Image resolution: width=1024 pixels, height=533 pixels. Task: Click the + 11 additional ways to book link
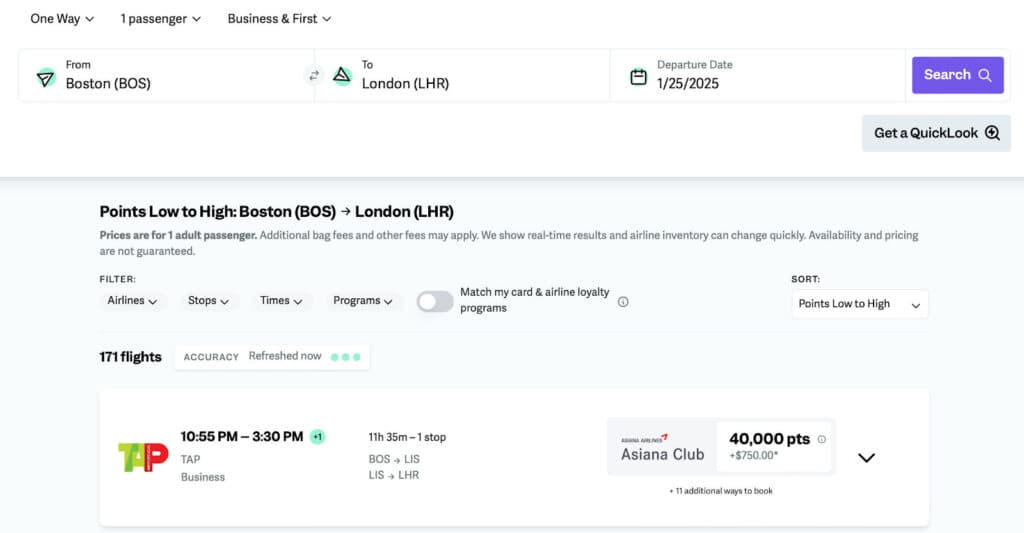tap(720, 491)
